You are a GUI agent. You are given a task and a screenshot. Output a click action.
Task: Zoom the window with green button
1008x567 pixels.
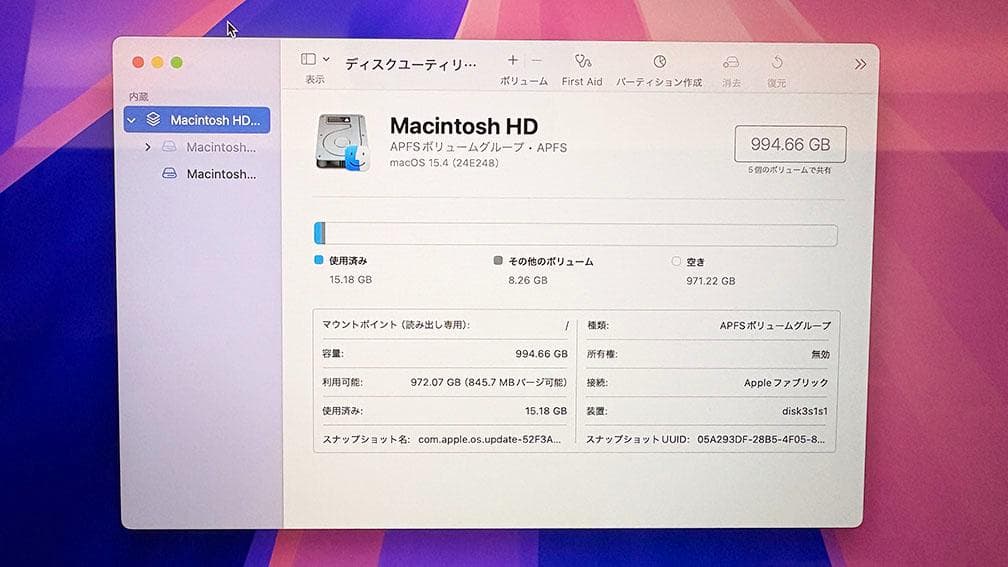pyautogui.click(x=177, y=62)
